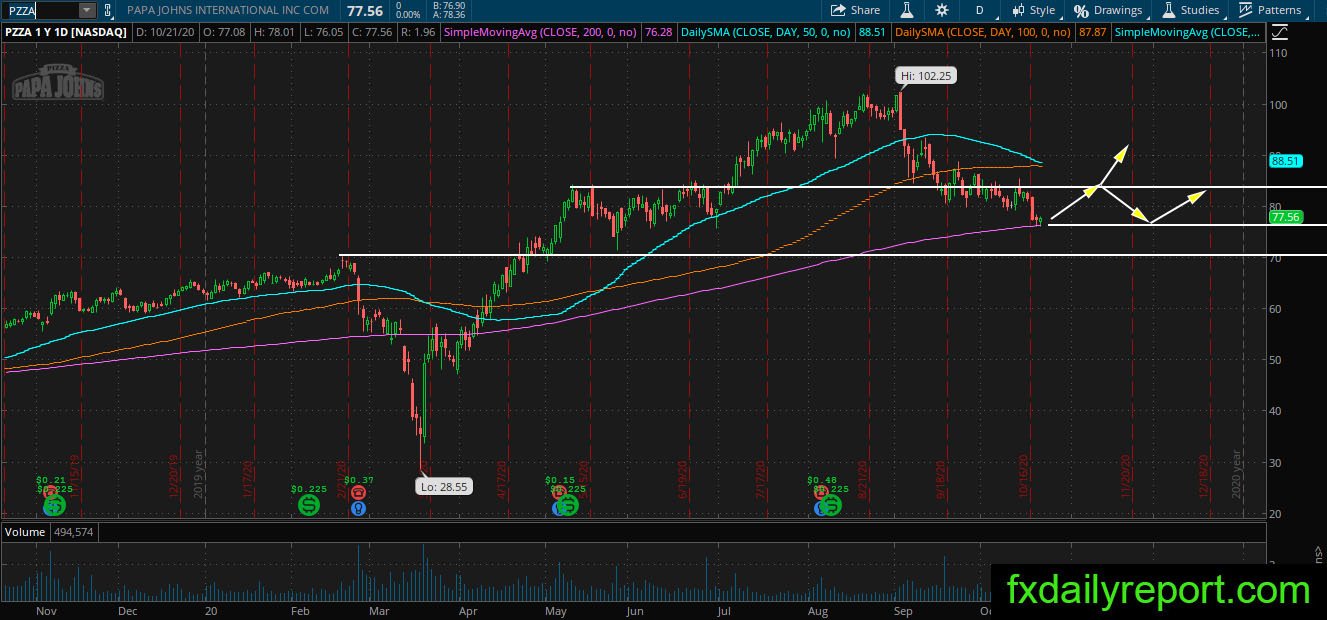Click the last price 77.56 in header
This screenshot has height=620, width=1327.
tap(367, 10)
